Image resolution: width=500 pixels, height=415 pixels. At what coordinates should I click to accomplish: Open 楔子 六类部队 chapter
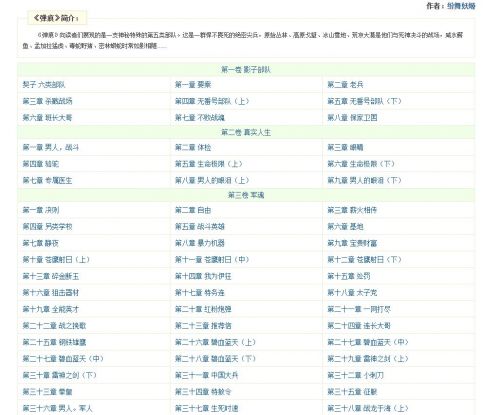(x=44, y=85)
